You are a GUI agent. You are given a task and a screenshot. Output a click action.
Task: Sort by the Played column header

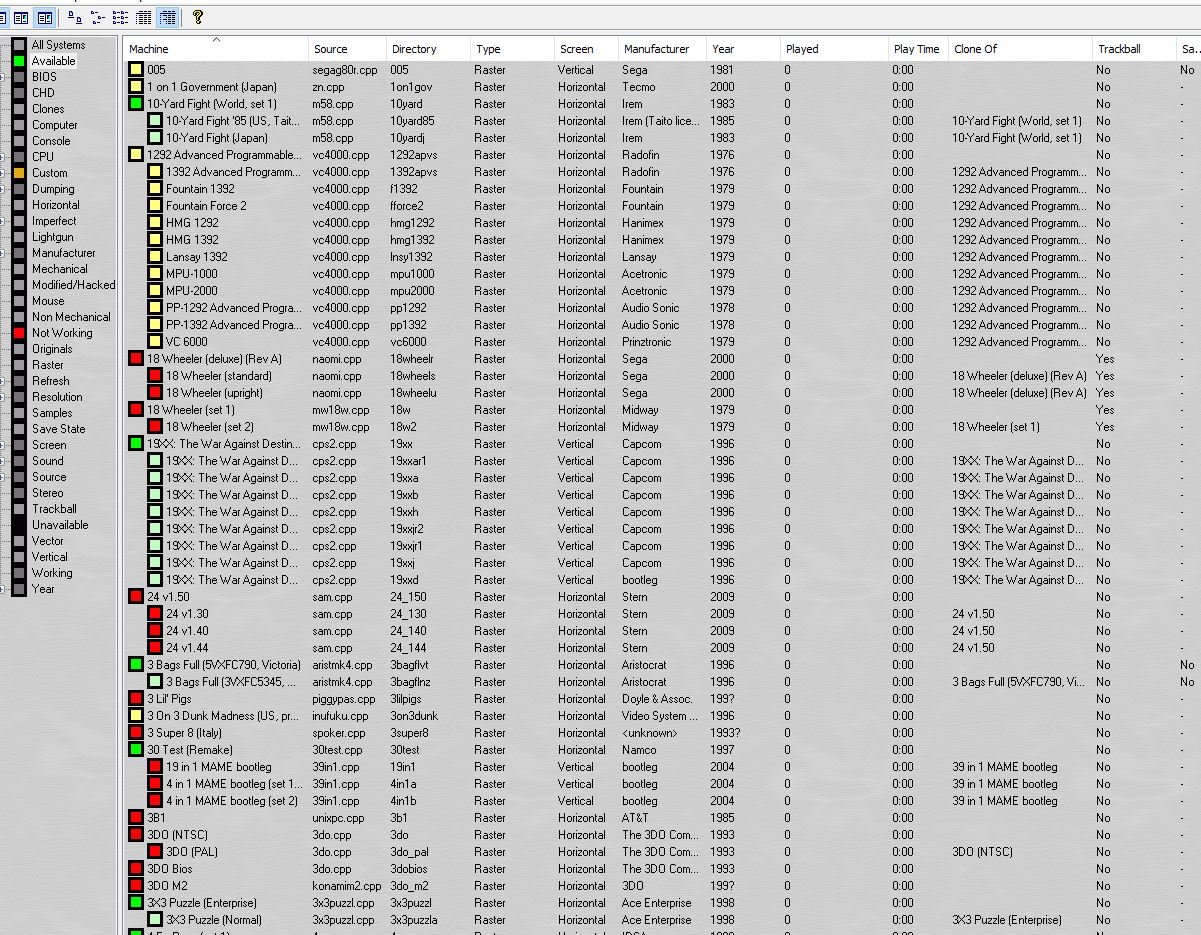(x=834, y=49)
